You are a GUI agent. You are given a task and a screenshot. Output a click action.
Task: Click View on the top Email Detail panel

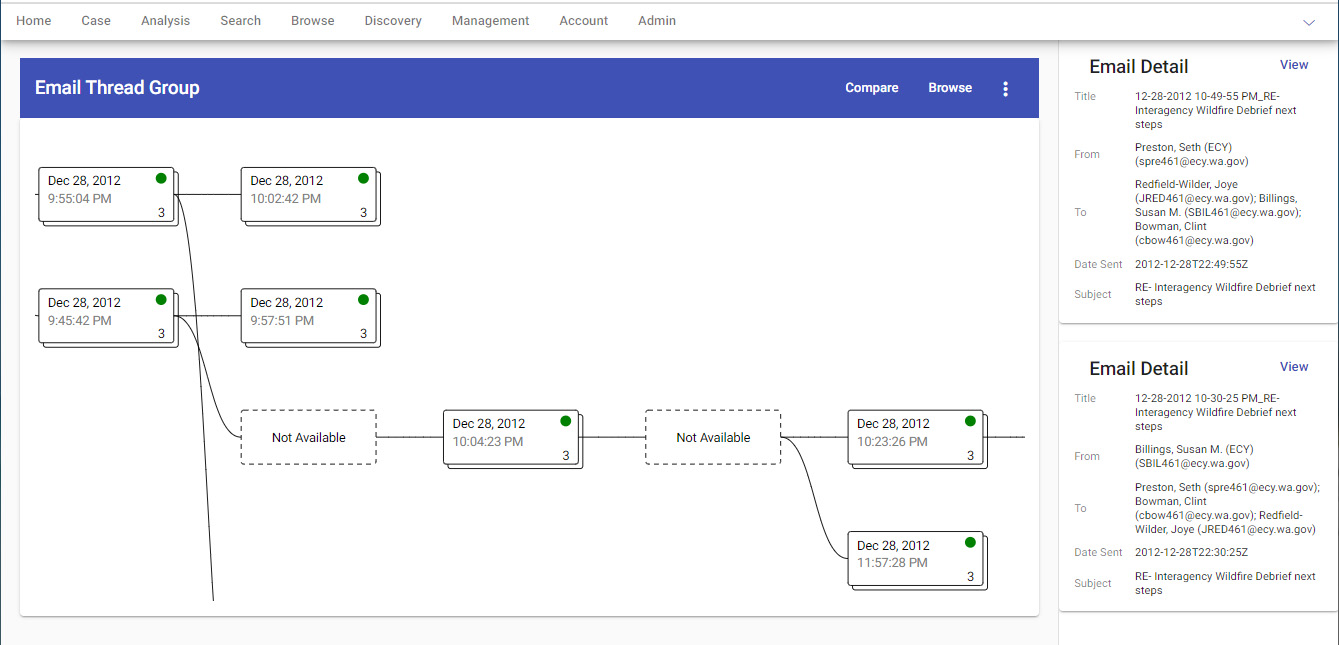[x=1294, y=64]
